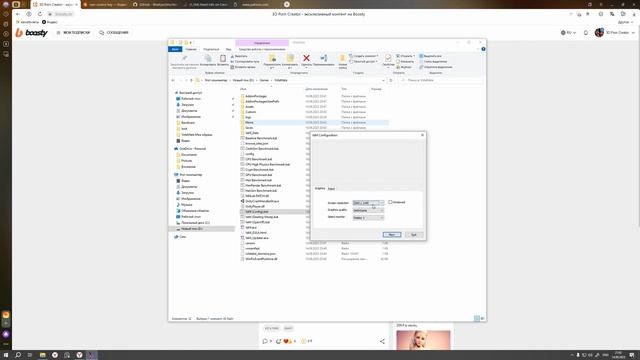Click the Copy icon in Explorer ribbon

208,58
